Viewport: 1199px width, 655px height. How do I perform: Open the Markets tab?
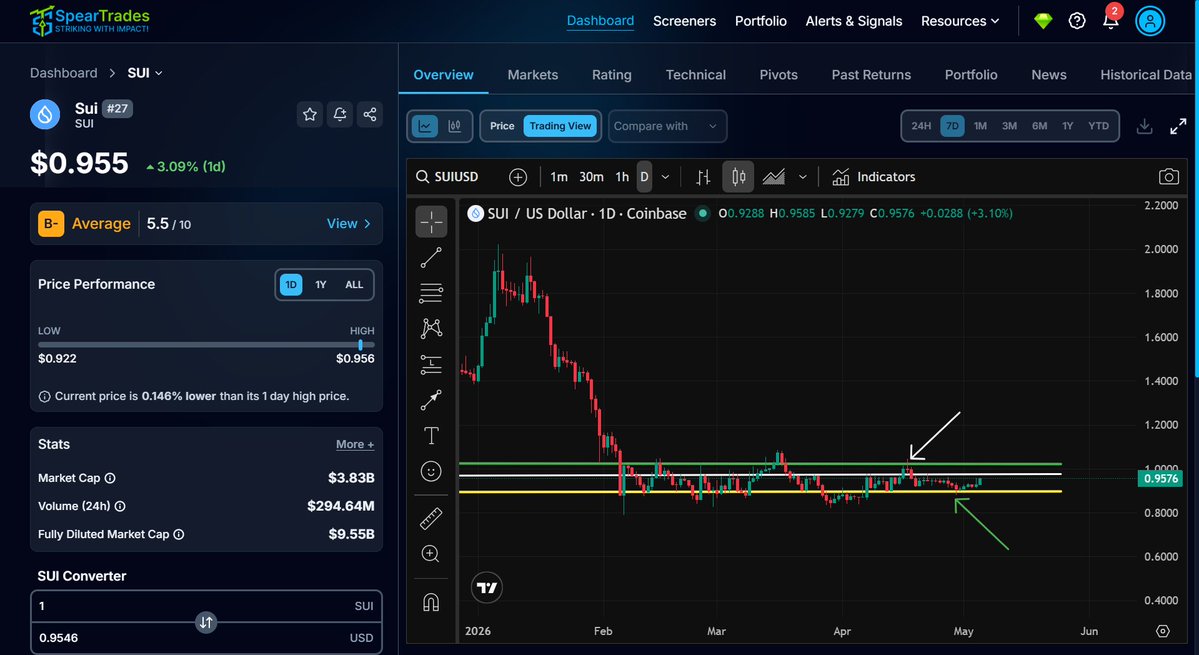[533, 75]
